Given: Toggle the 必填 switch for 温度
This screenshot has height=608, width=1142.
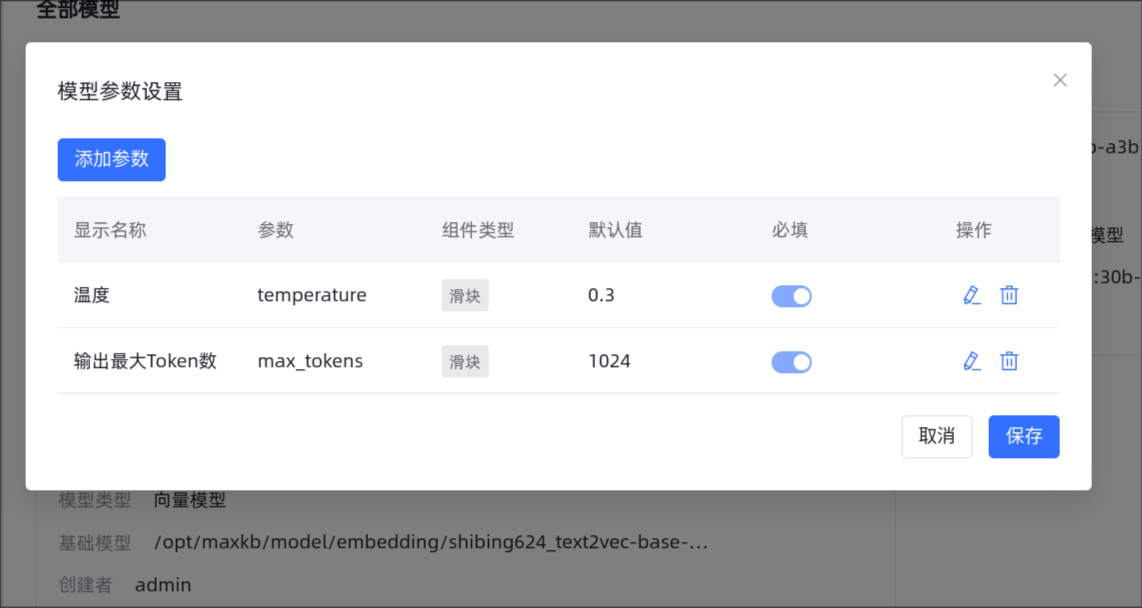Looking at the screenshot, I should [791, 296].
